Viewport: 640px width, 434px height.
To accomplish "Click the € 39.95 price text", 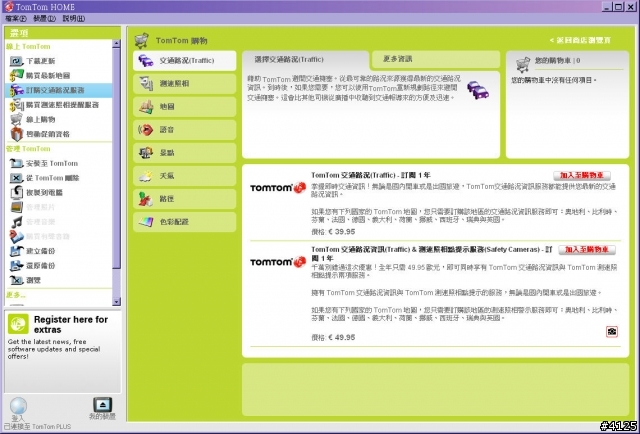I will point(342,232).
